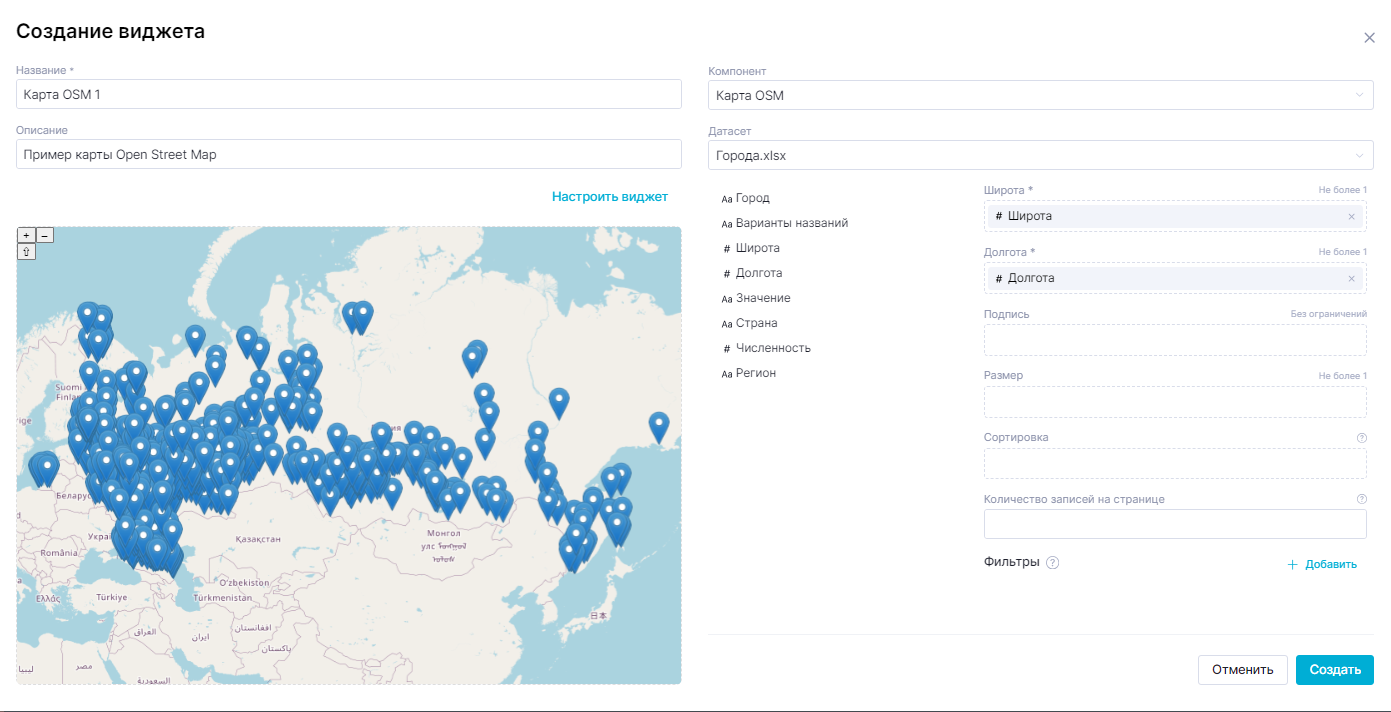Click the Название input field
The width and height of the screenshot is (1391, 712).
(x=348, y=94)
